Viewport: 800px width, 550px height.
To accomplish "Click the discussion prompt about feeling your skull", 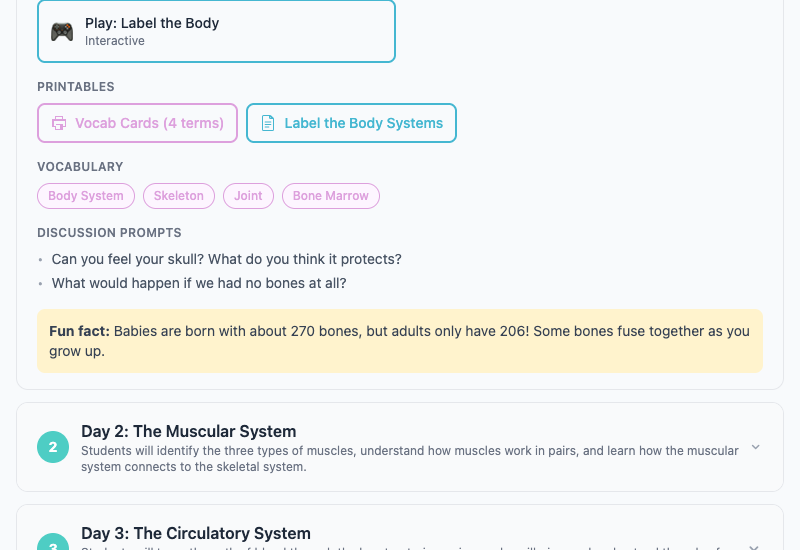I will pyautogui.click(x=226, y=259).
